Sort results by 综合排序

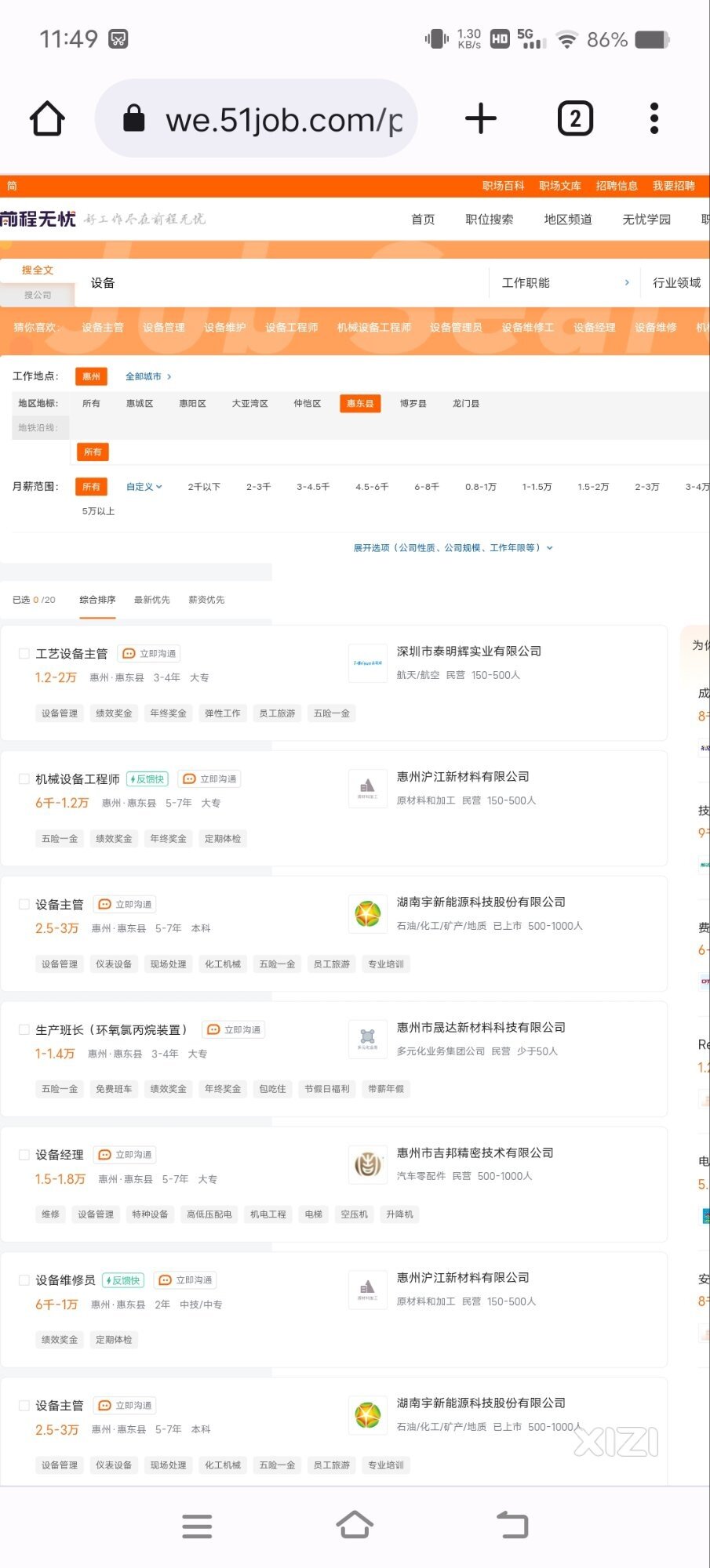[97, 600]
